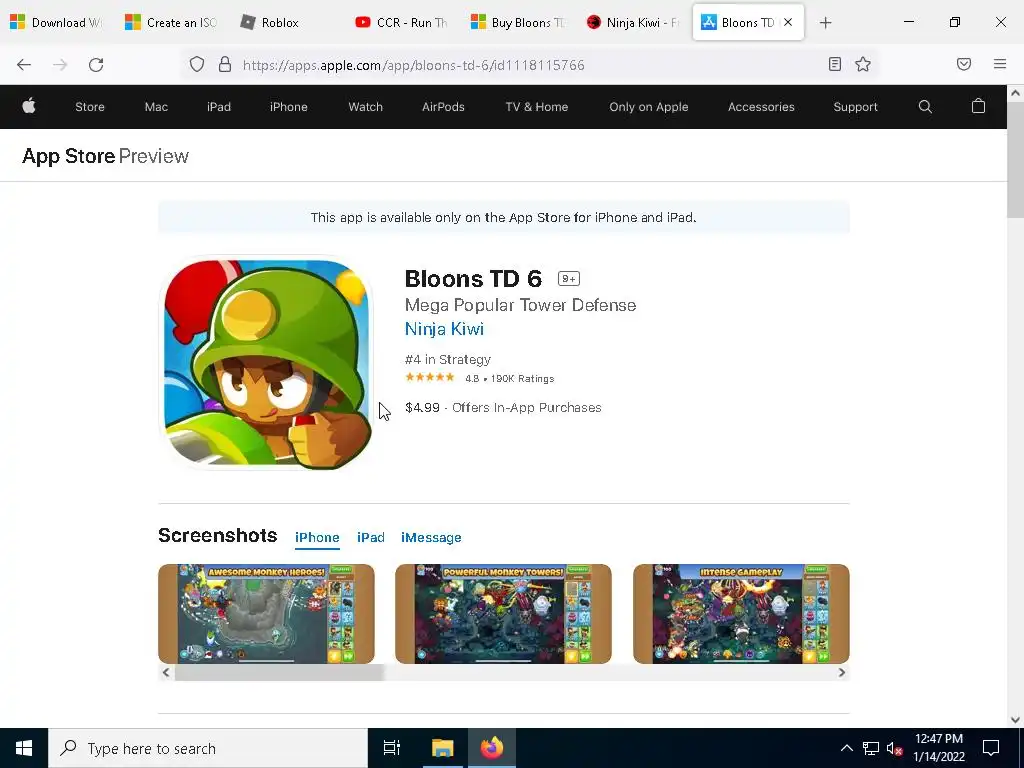
Task: Click the star rating 4.8 · 190K Ratings
Action: pos(479,378)
